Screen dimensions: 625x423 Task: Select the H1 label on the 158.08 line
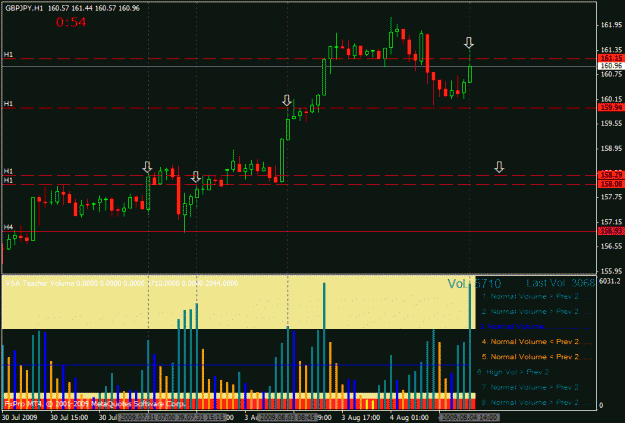point(8,180)
